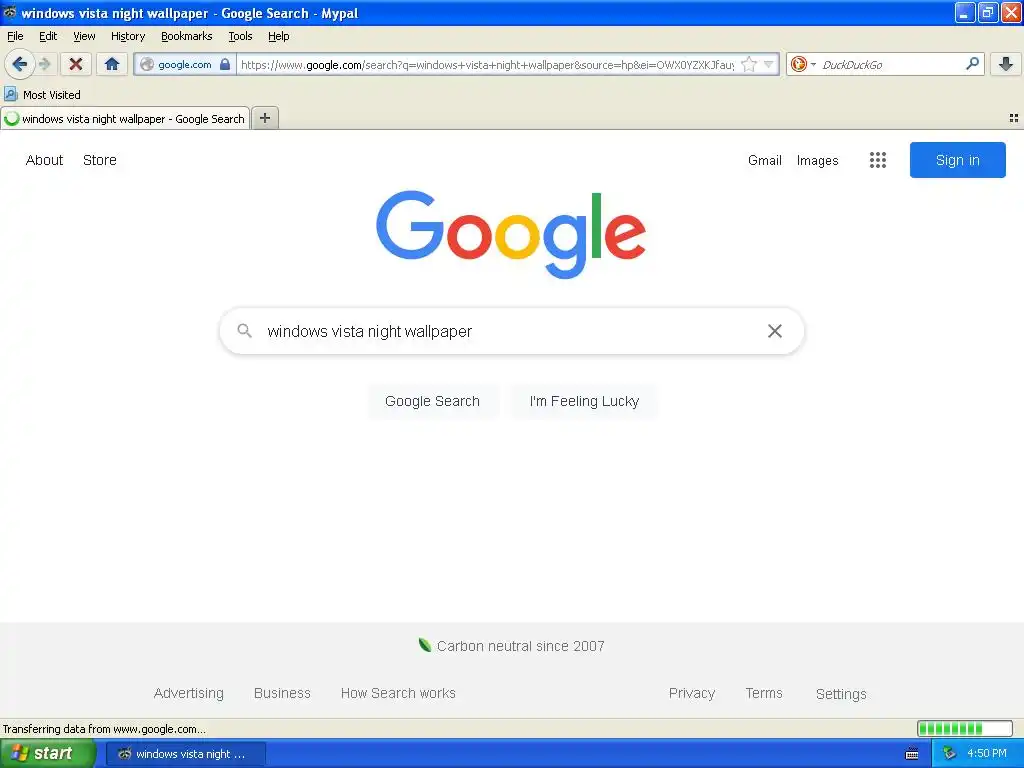
Task: Open the Advertising footer link
Action: [x=189, y=693]
